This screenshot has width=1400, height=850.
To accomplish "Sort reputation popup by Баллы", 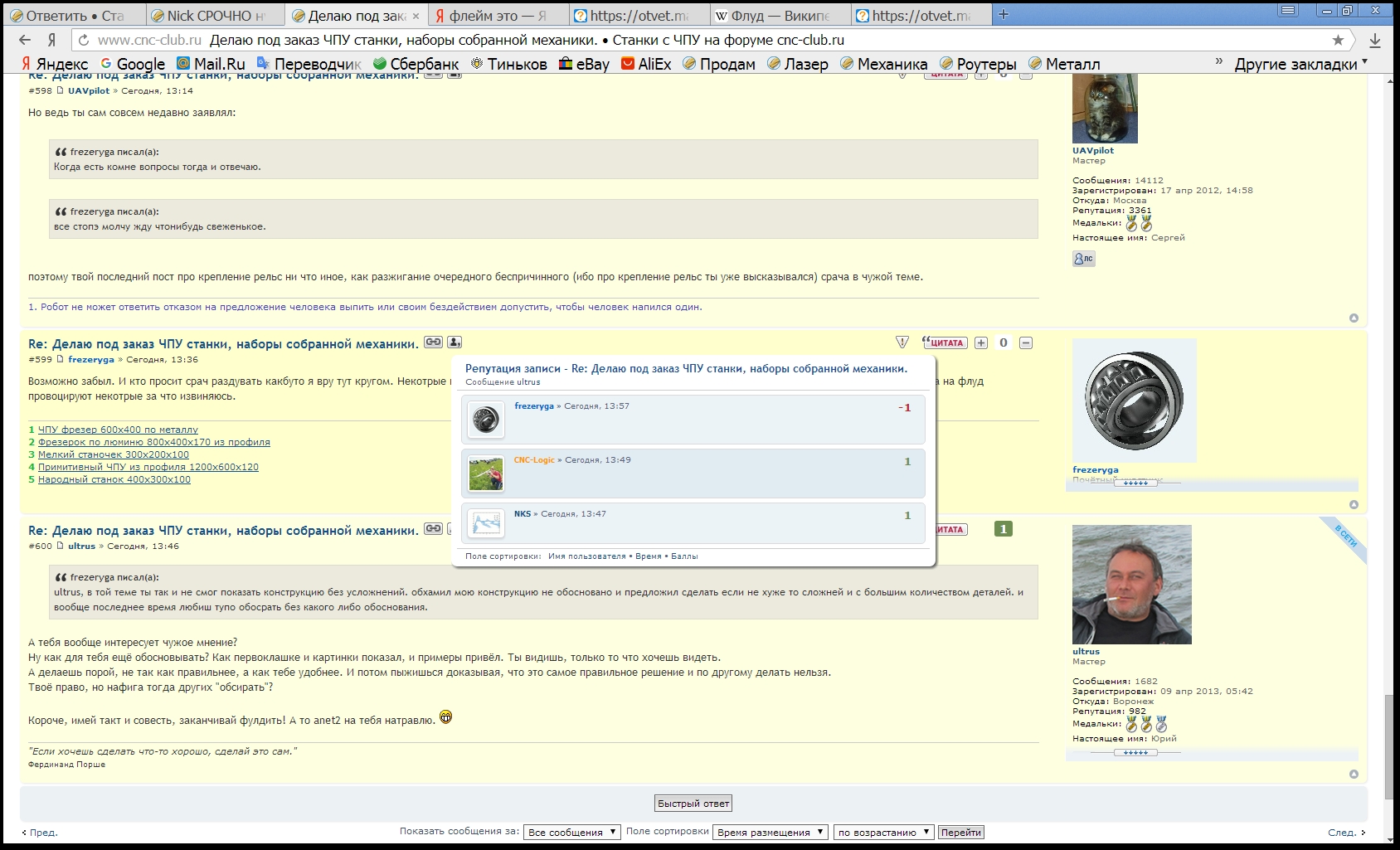I will click(684, 556).
